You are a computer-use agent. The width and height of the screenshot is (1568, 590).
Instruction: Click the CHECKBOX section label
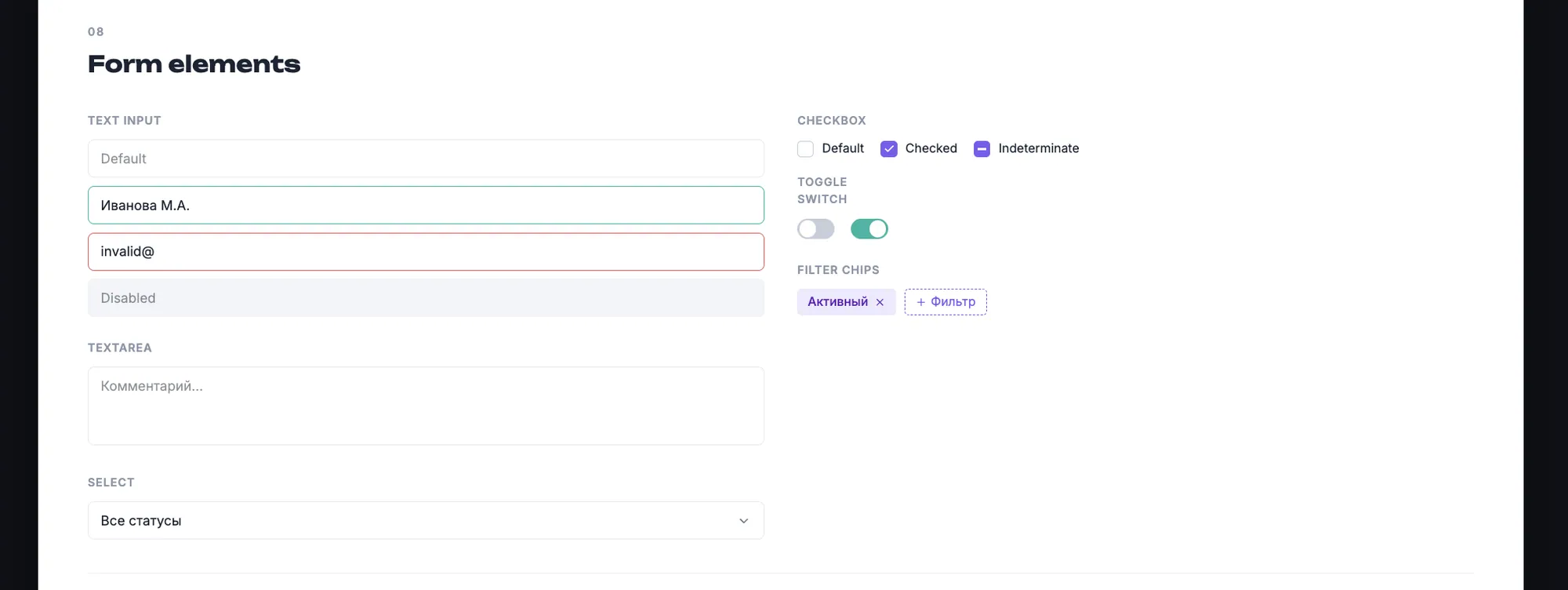pyautogui.click(x=832, y=121)
